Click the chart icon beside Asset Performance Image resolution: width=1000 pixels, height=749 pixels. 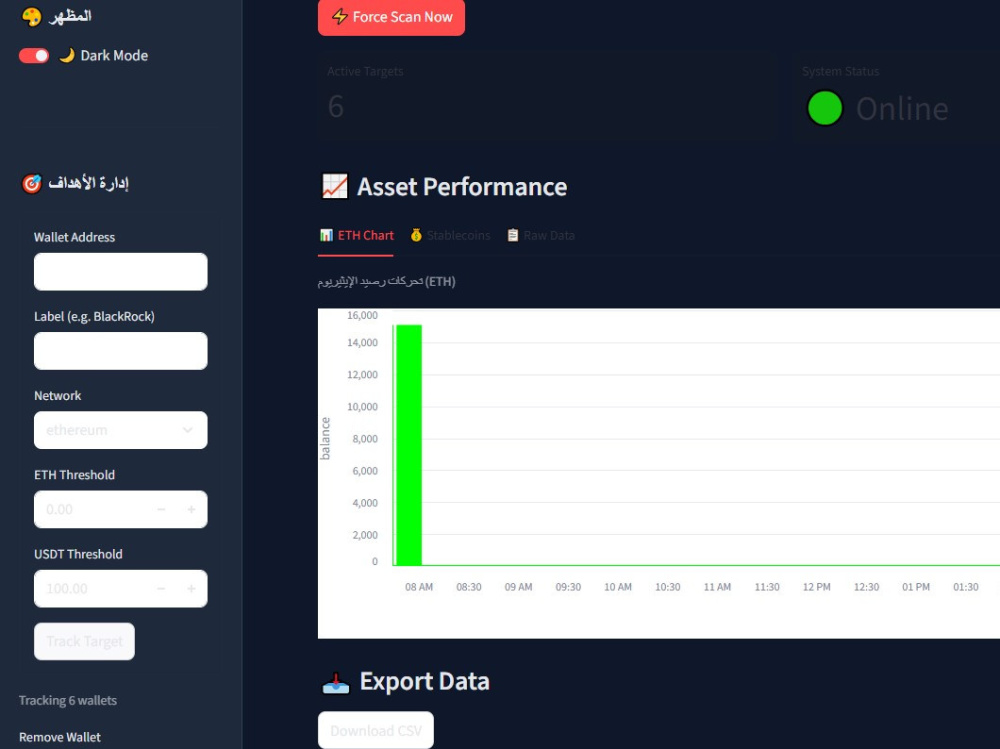pyautogui.click(x=335, y=186)
